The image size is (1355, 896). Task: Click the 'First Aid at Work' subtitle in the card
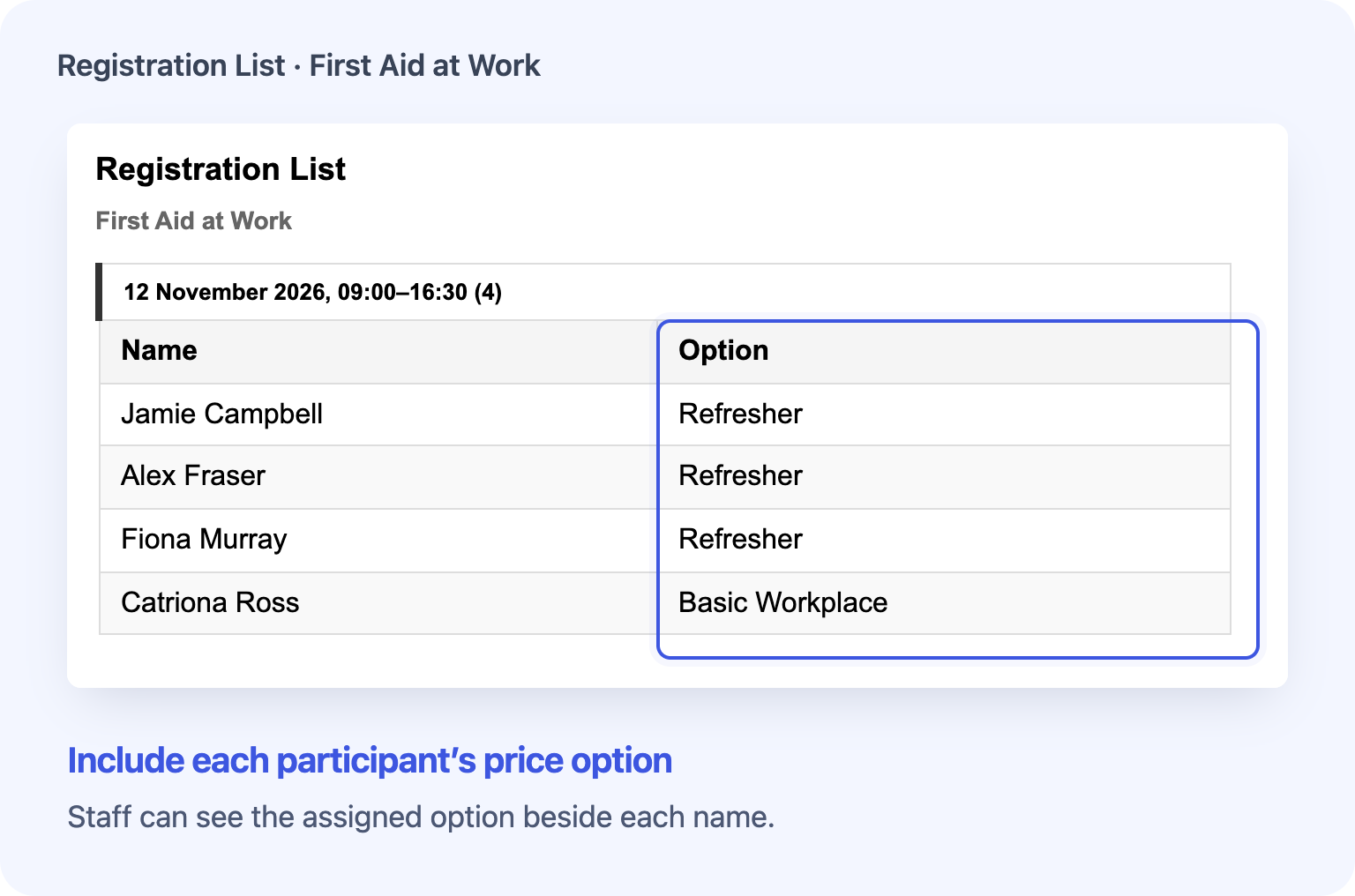(193, 220)
